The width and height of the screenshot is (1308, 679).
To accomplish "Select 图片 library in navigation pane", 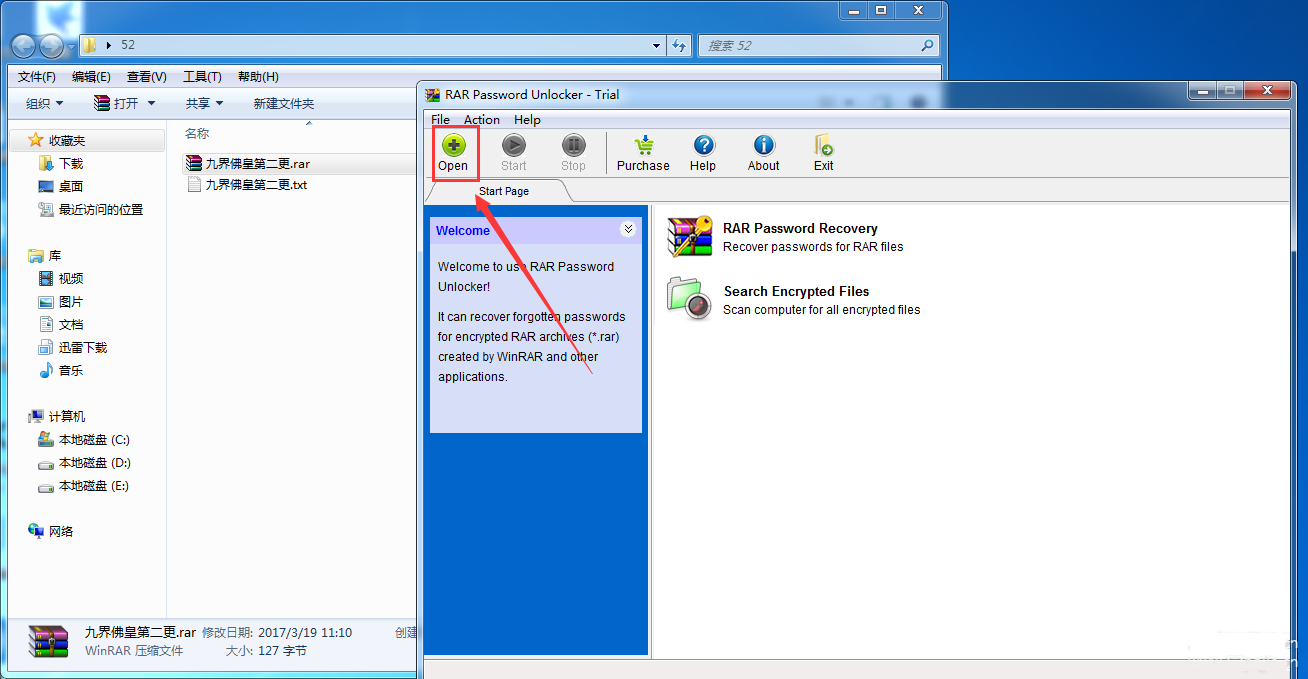I will click(x=61, y=302).
